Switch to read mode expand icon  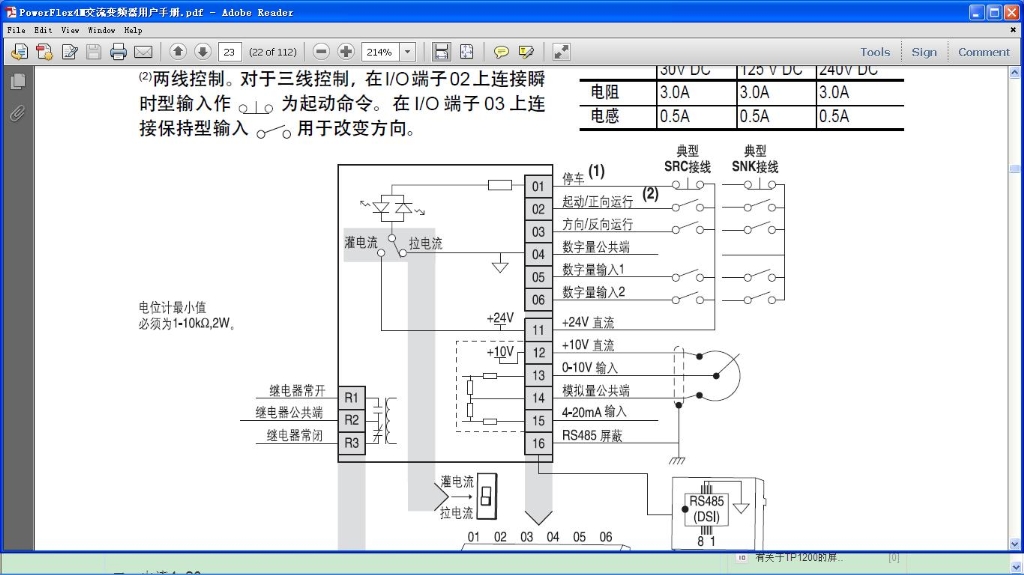click(561, 52)
